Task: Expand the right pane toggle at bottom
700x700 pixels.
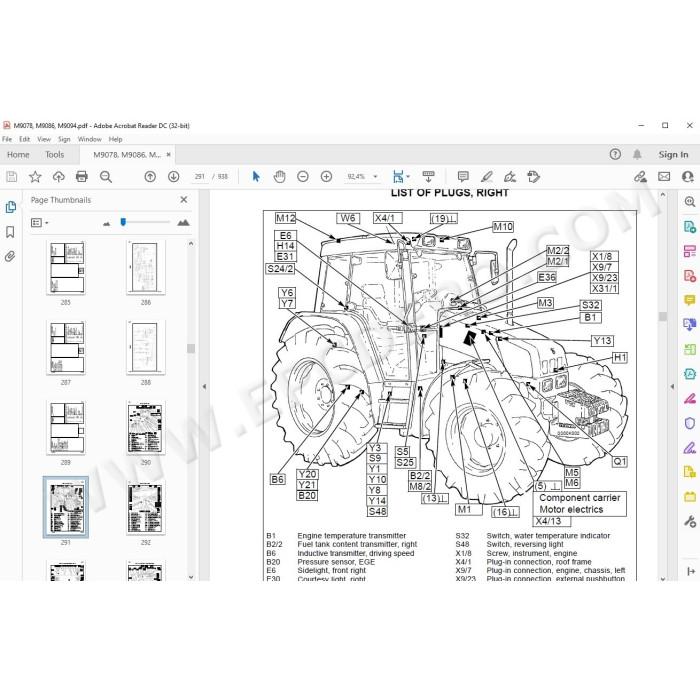Action: (x=691, y=571)
